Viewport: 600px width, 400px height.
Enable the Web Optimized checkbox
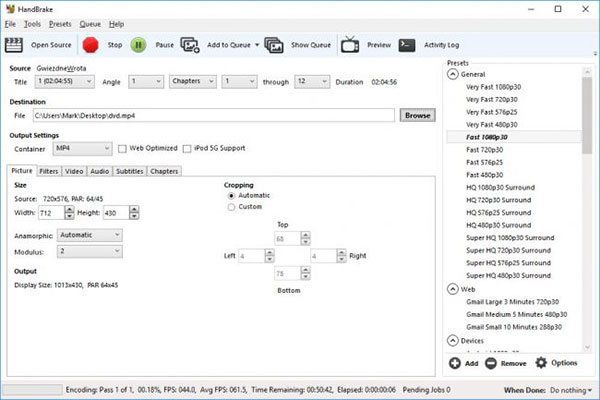click(122, 149)
